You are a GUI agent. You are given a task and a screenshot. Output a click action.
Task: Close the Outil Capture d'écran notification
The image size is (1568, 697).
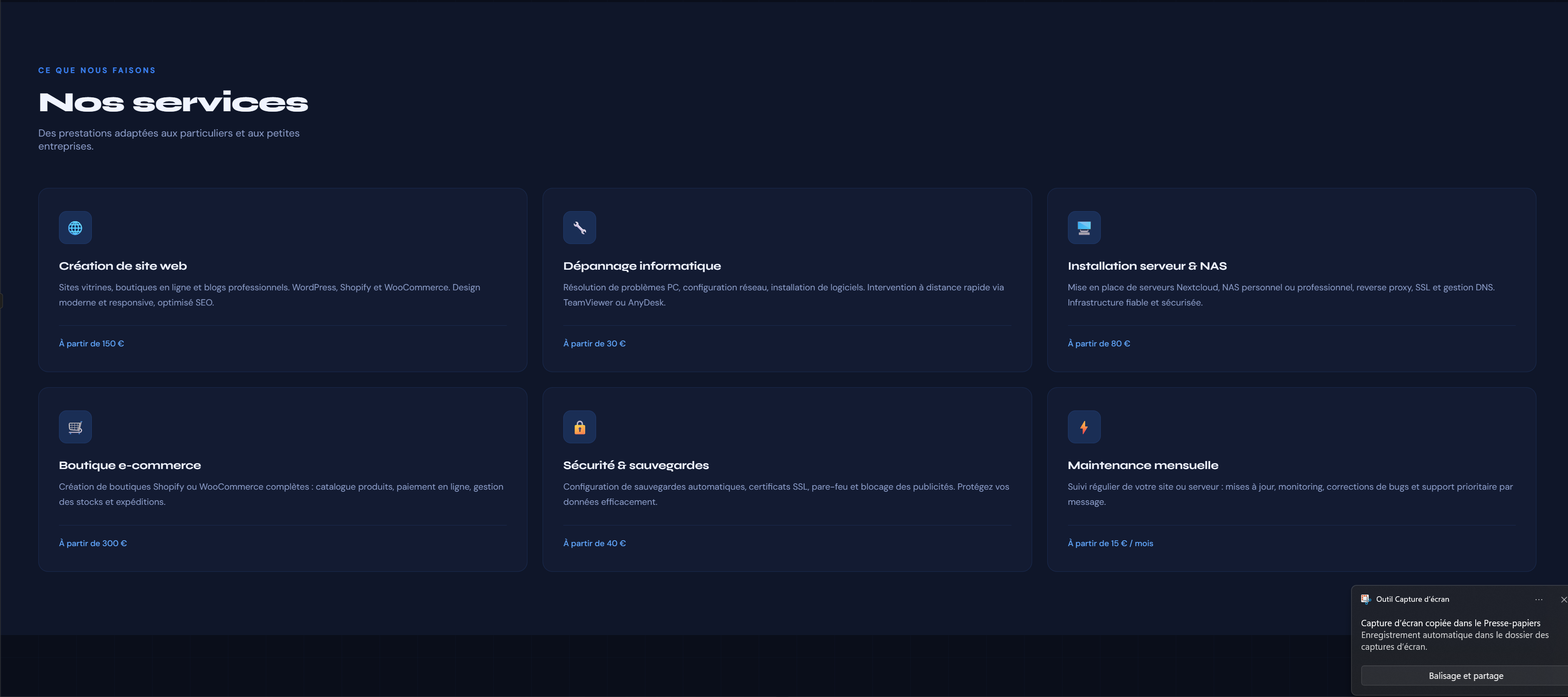tap(1563, 600)
